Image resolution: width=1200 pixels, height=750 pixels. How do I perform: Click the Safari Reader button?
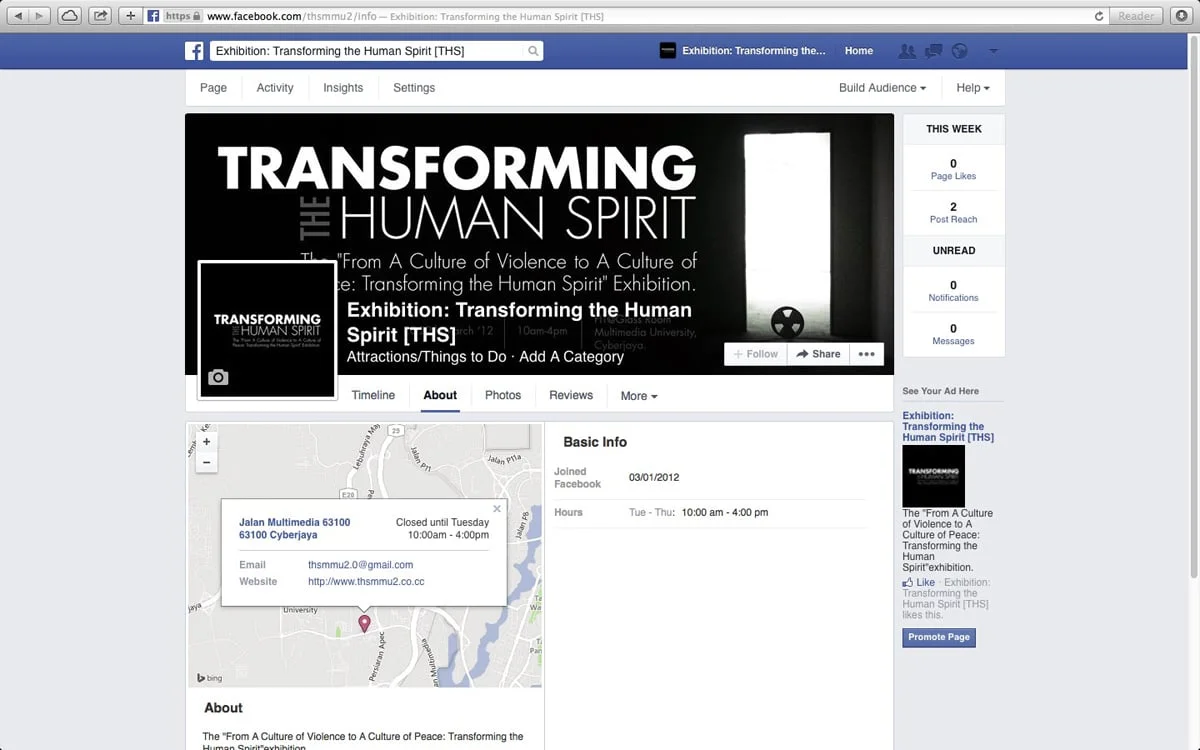click(x=1136, y=16)
